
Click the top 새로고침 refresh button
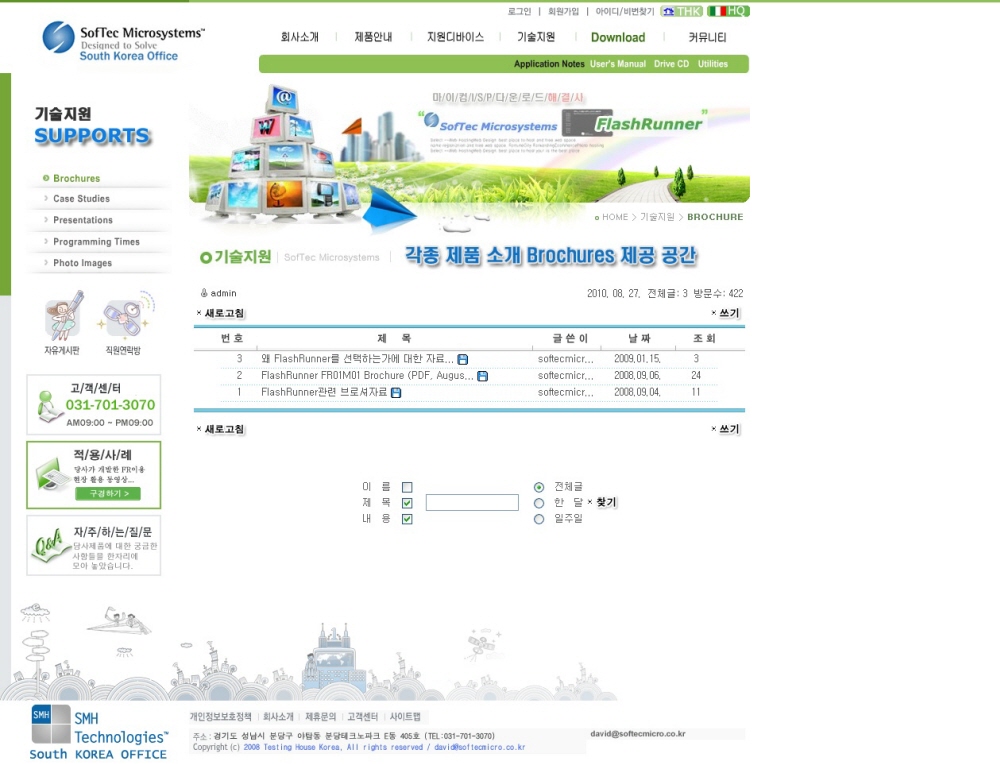coord(221,313)
